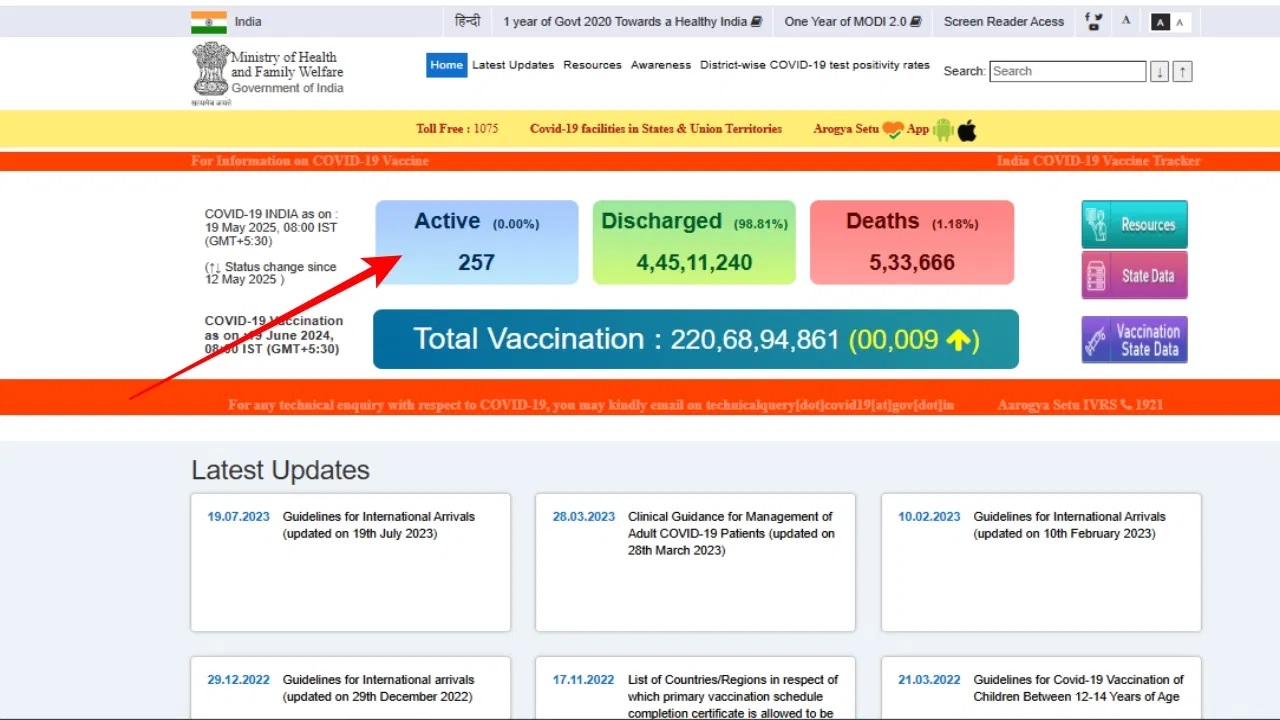Click the search down arrow button

point(1160,71)
